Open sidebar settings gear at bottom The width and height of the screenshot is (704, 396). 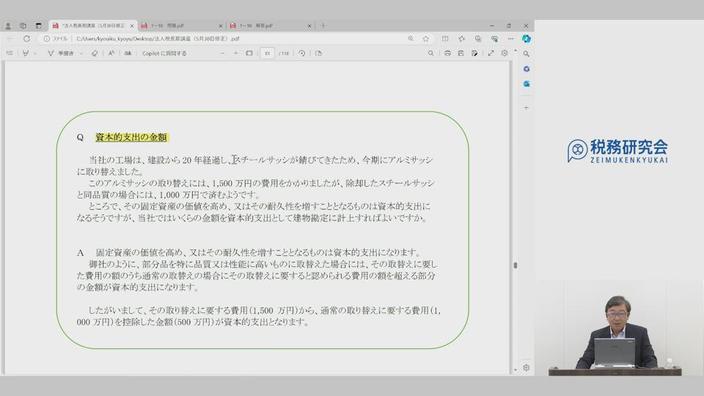click(526, 368)
